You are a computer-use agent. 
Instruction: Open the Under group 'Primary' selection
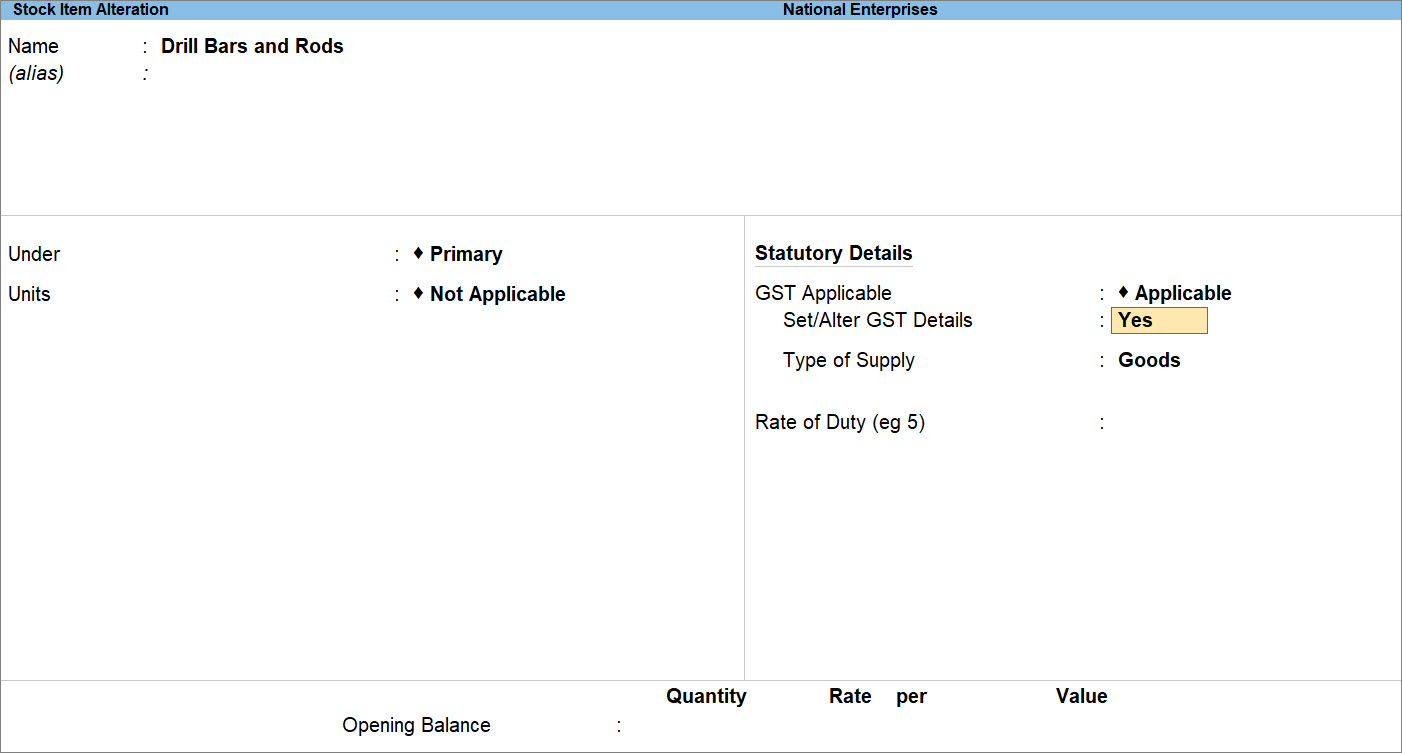point(466,254)
